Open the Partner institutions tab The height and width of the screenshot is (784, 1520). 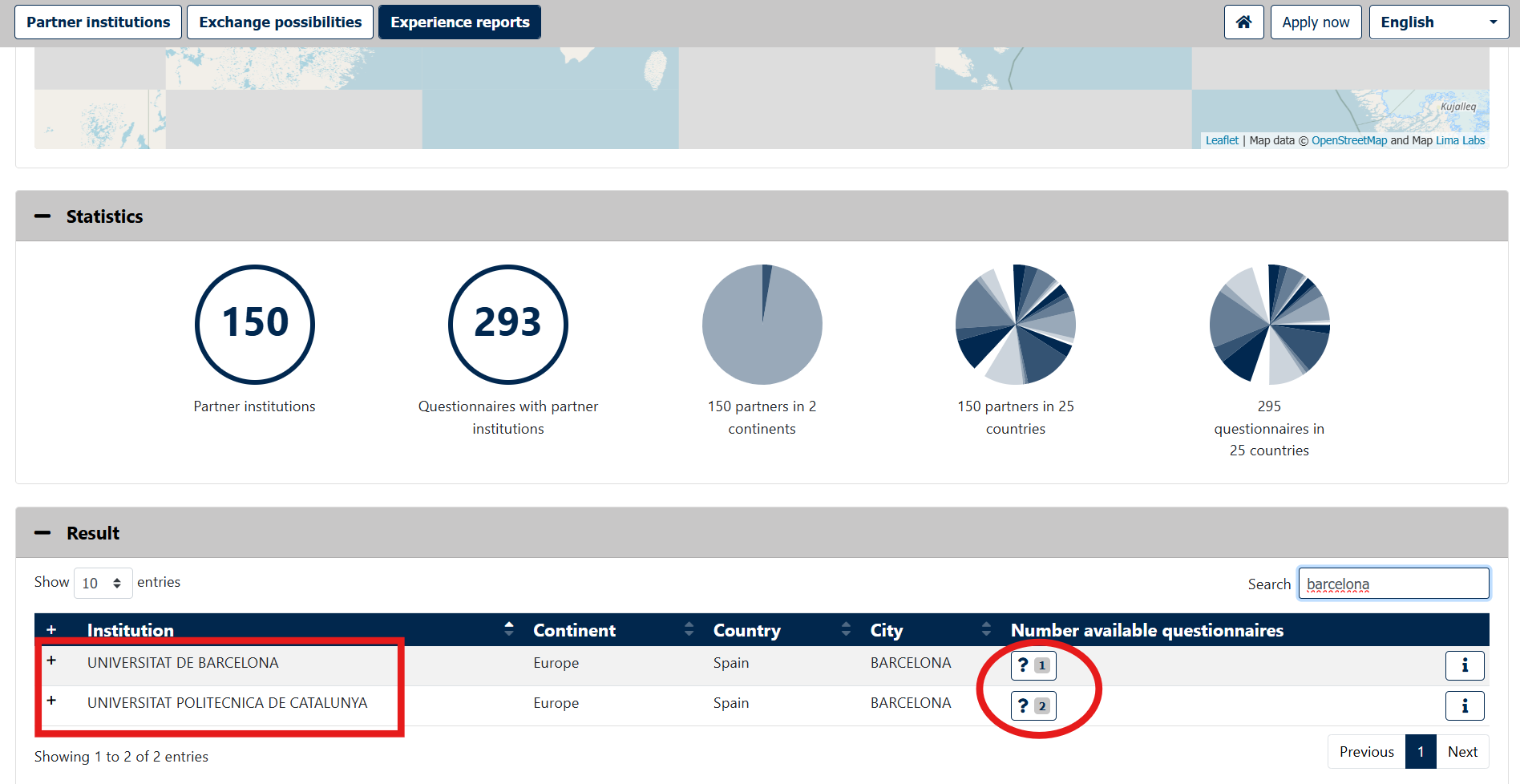click(98, 22)
